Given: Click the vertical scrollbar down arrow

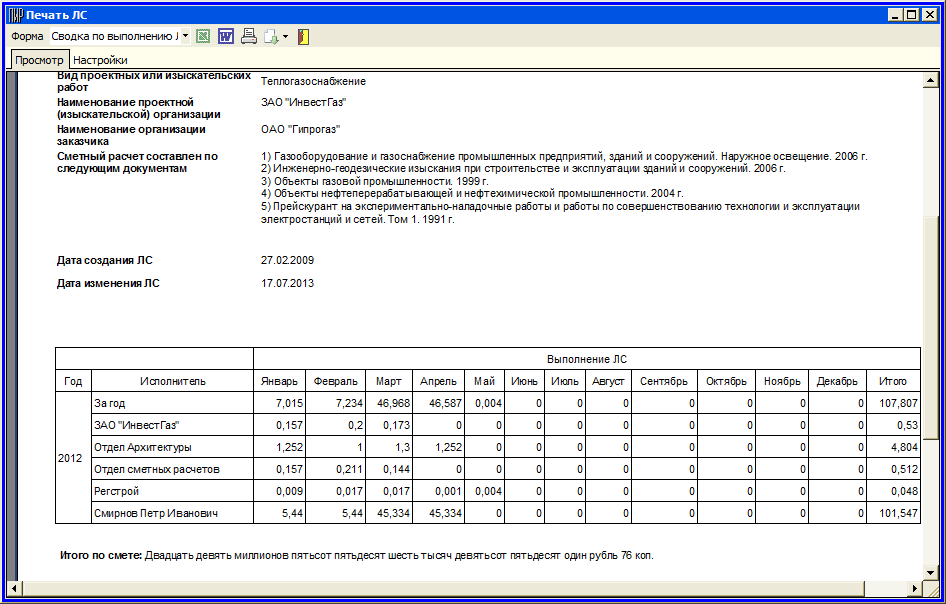Looking at the screenshot, I should [x=931, y=573].
